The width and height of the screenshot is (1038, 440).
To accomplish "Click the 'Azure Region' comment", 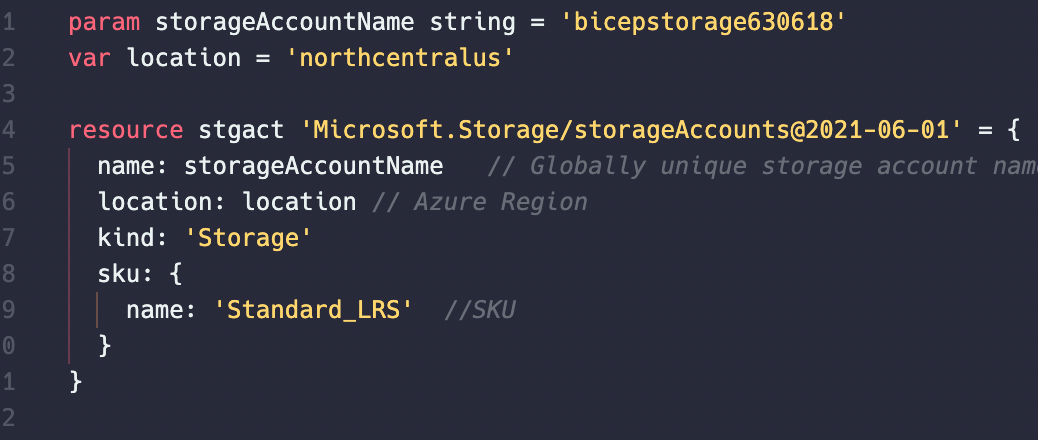I will (x=480, y=201).
